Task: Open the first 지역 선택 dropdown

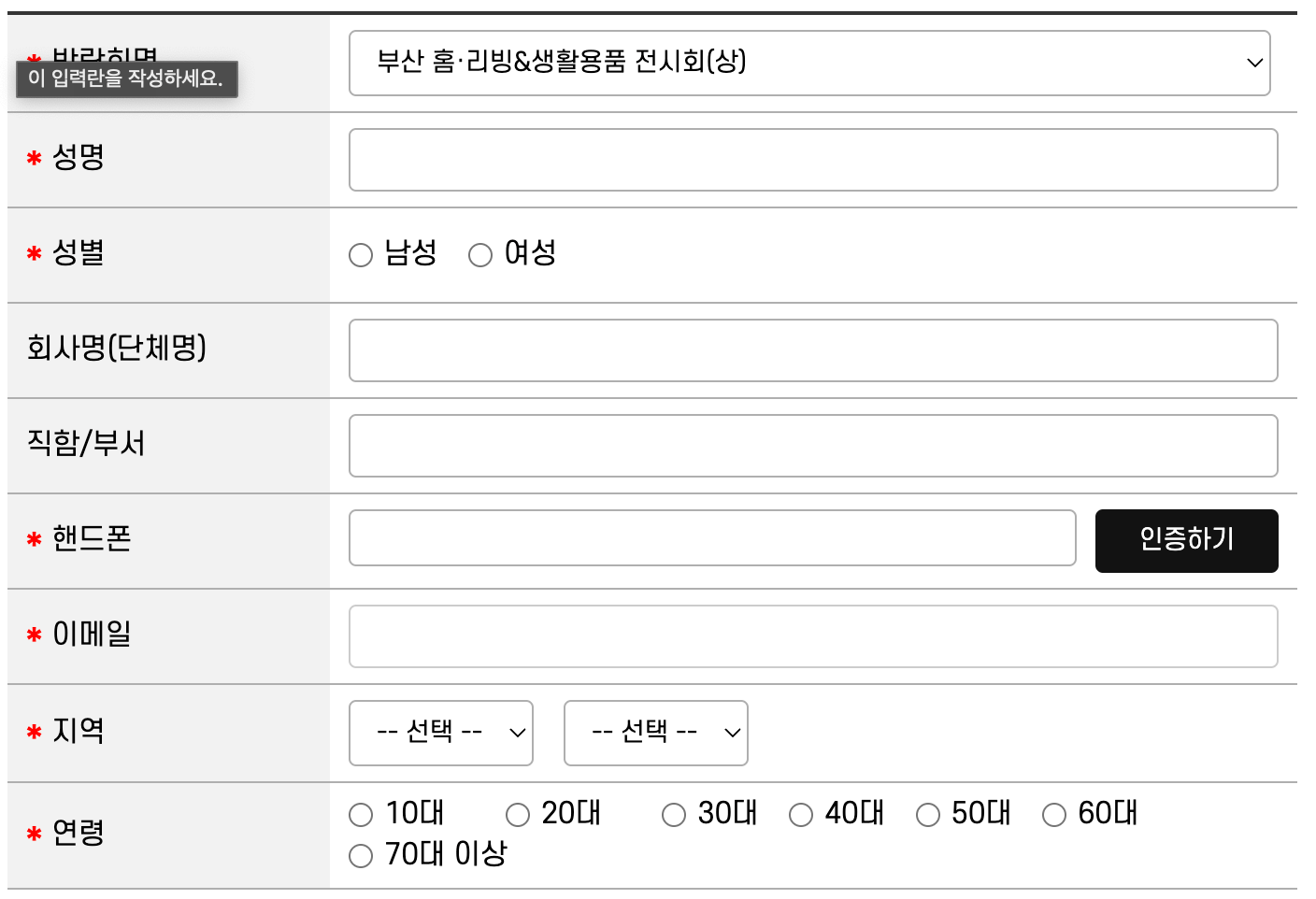Action: coord(440,734)
